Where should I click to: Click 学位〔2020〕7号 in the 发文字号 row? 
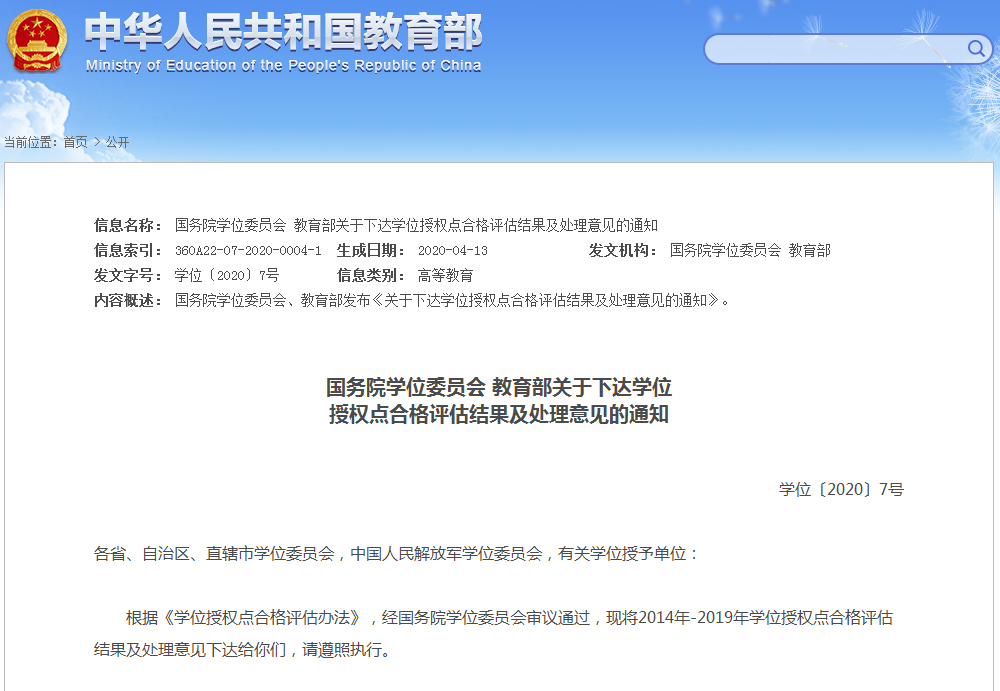226,276
